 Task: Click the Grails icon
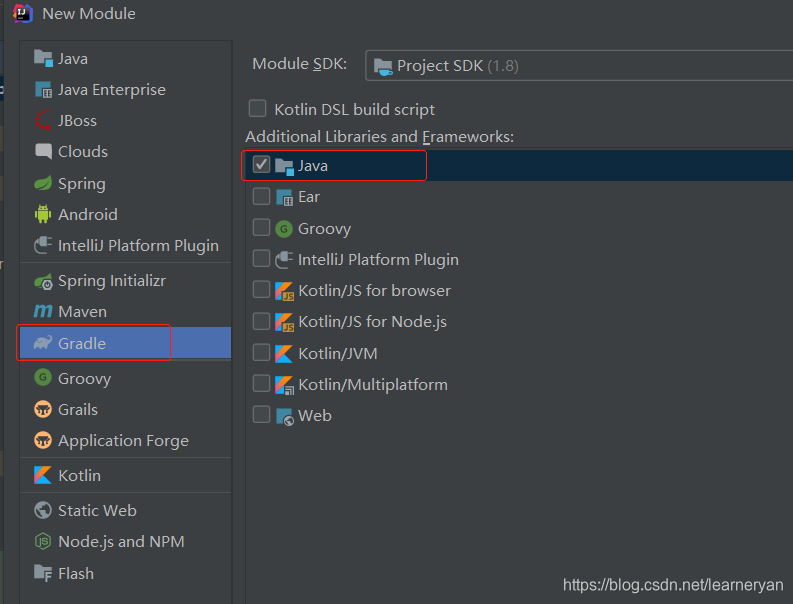(43, 409)
